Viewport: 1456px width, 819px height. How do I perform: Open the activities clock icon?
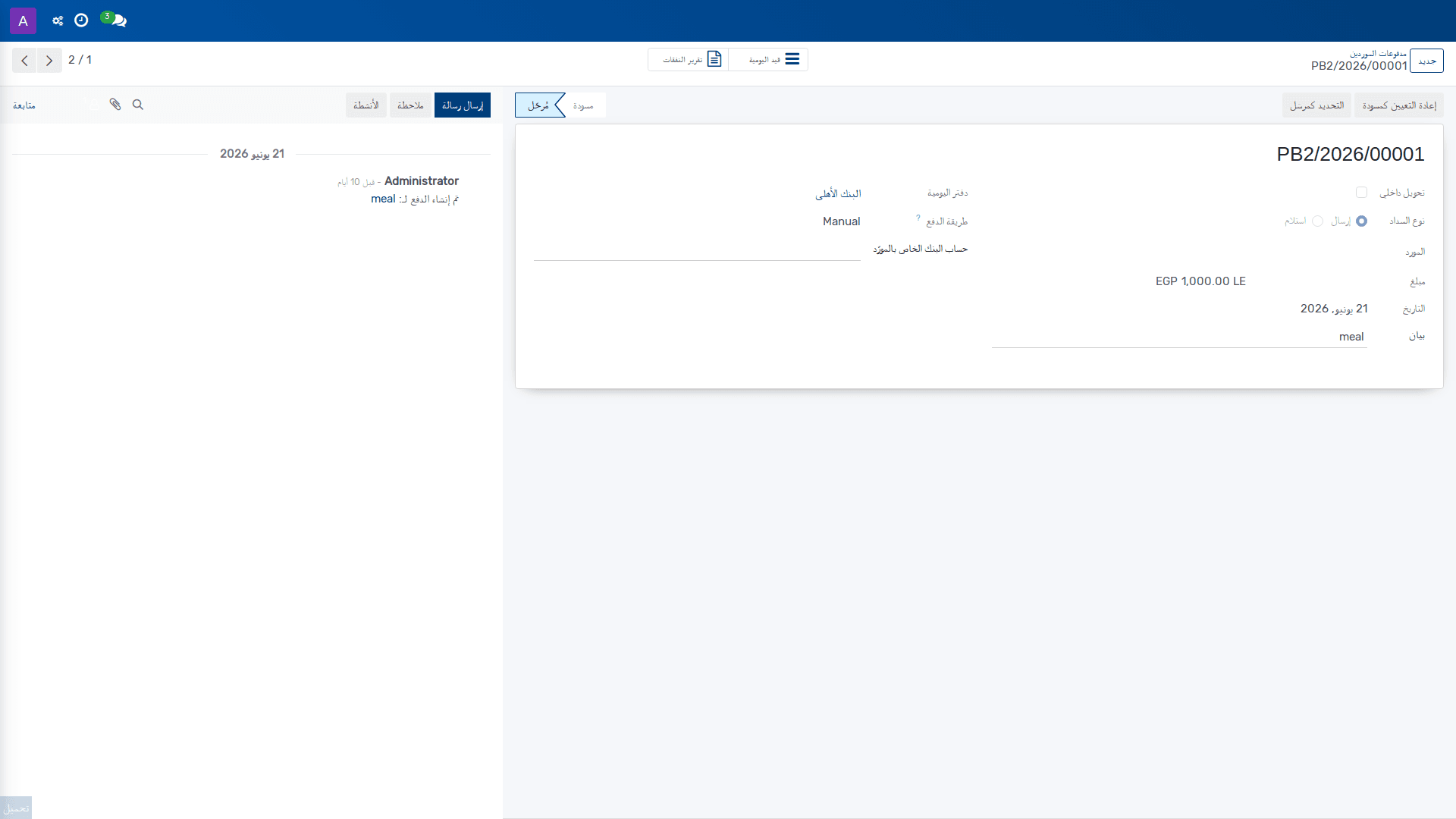point(81,20)
